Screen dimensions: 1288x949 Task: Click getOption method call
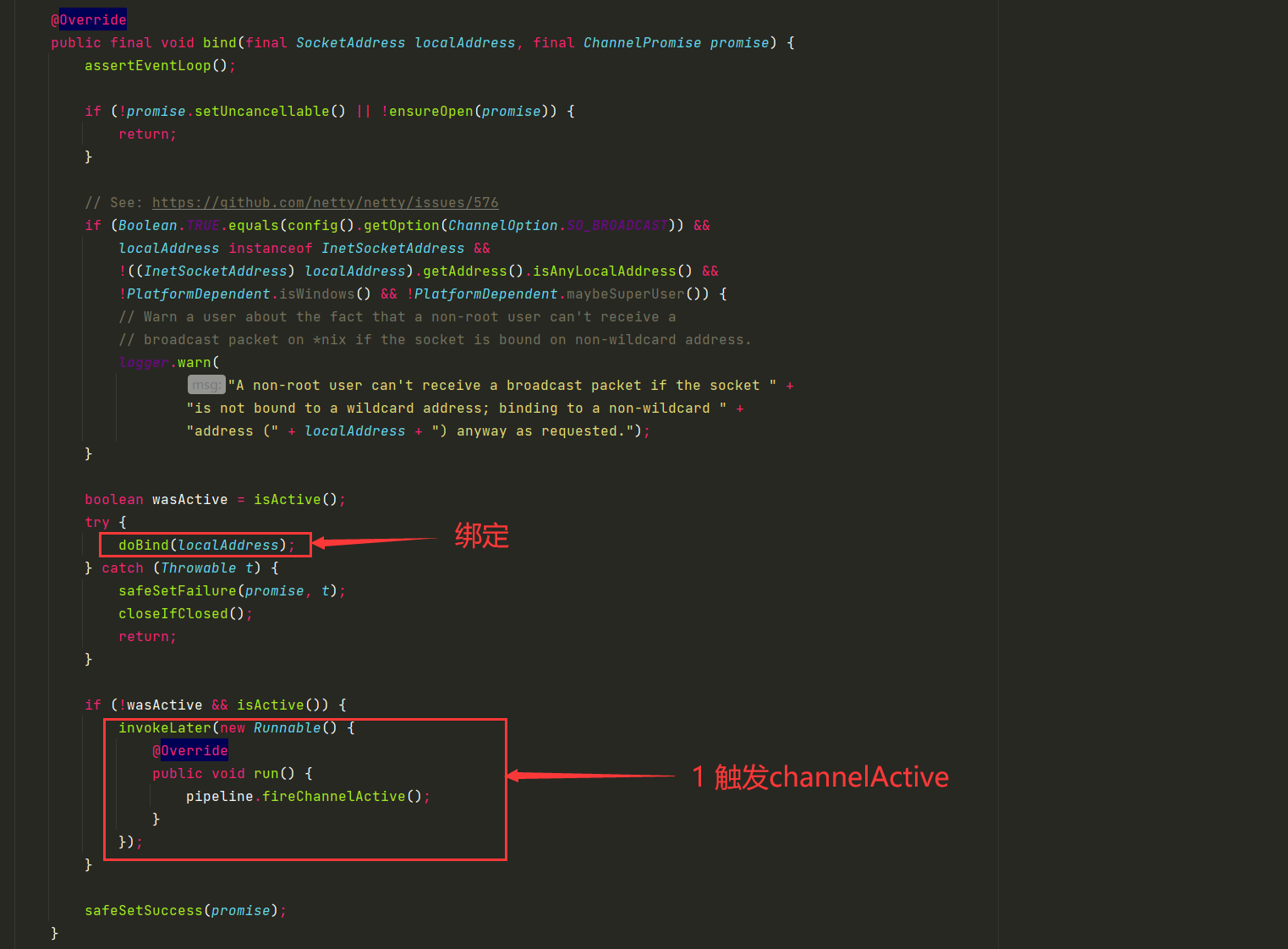[x=402, y=225]
